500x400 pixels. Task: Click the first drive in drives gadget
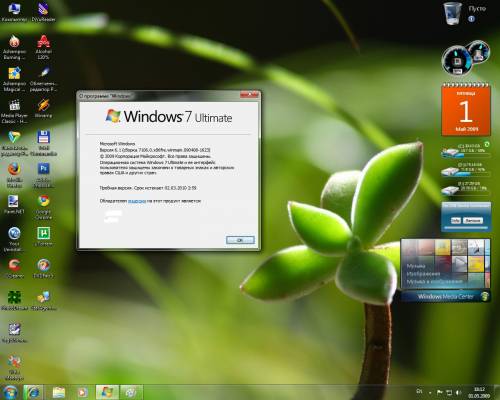(x=466, y=151)
